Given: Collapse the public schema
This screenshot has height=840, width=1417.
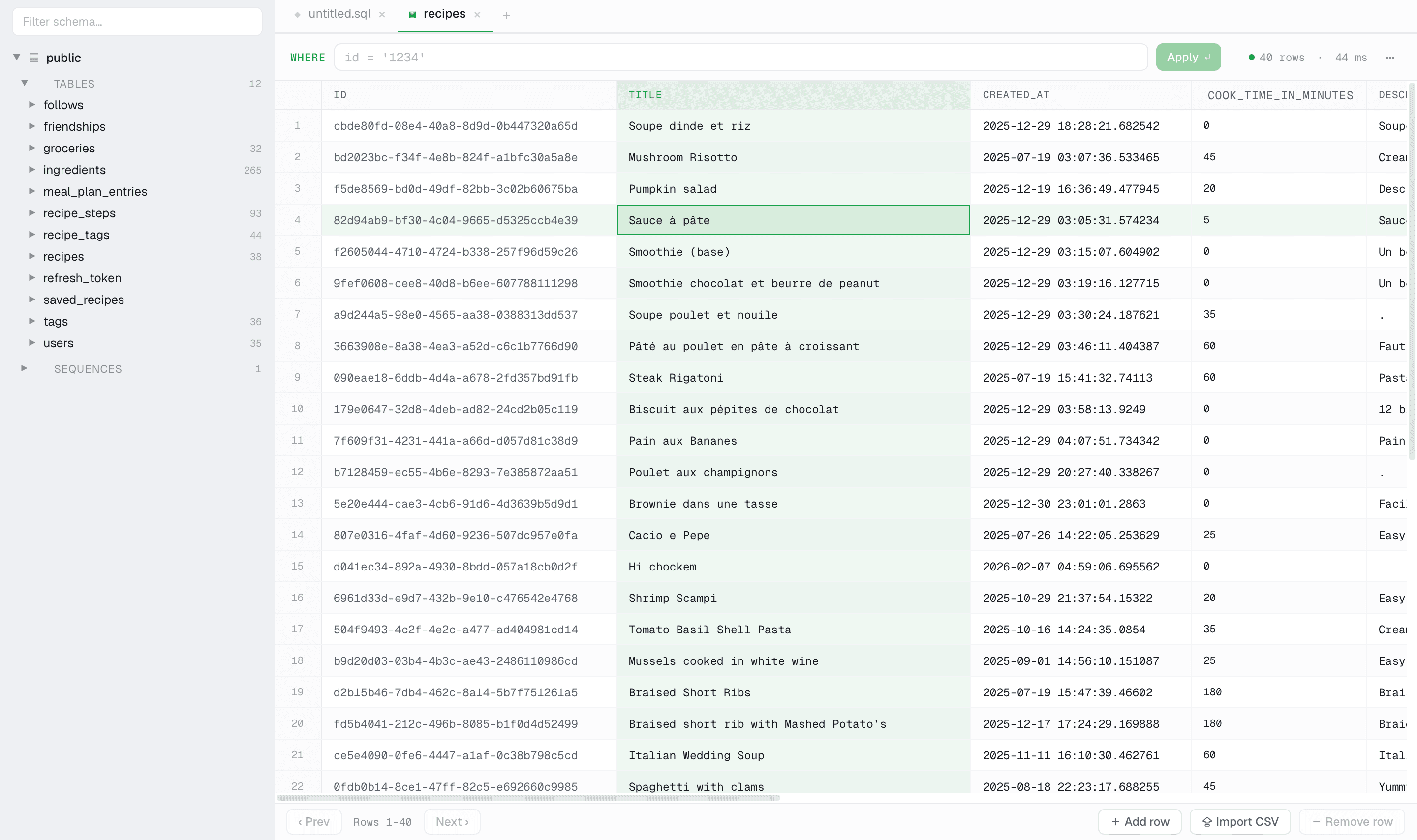Looking at the screenshot, I should [17, 57].
